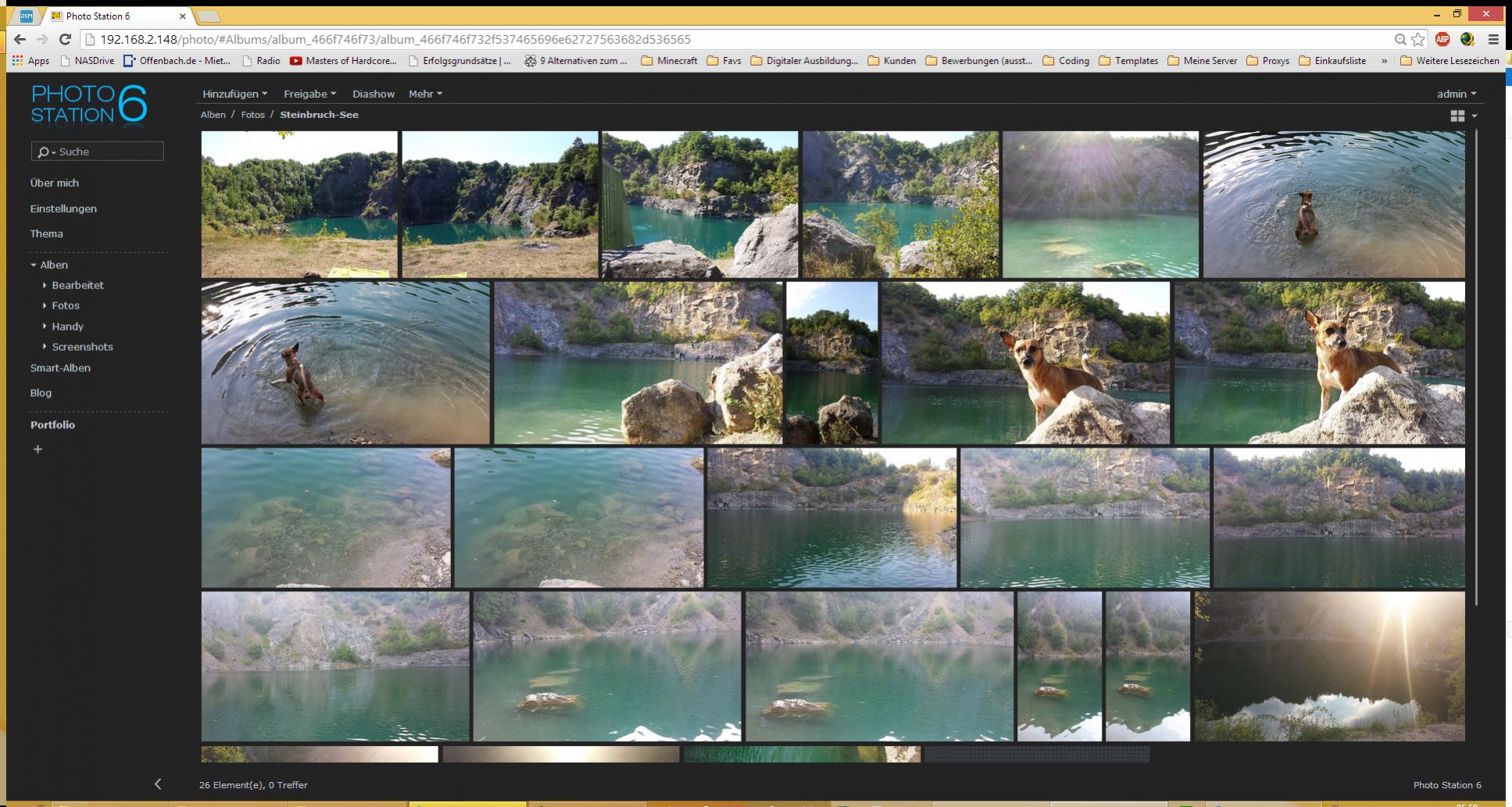The width and height of the screenshot is (1512, 807).
Task: Open the Einstellungen link in the sidebar
Action: [x=63, y=209]
